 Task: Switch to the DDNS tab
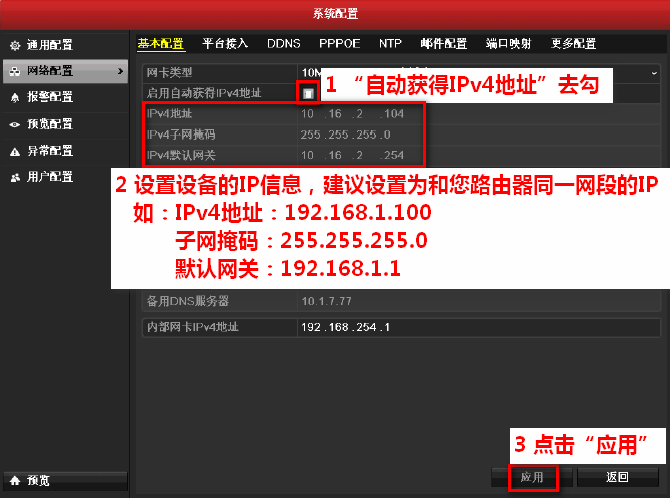tap(284, 44)
